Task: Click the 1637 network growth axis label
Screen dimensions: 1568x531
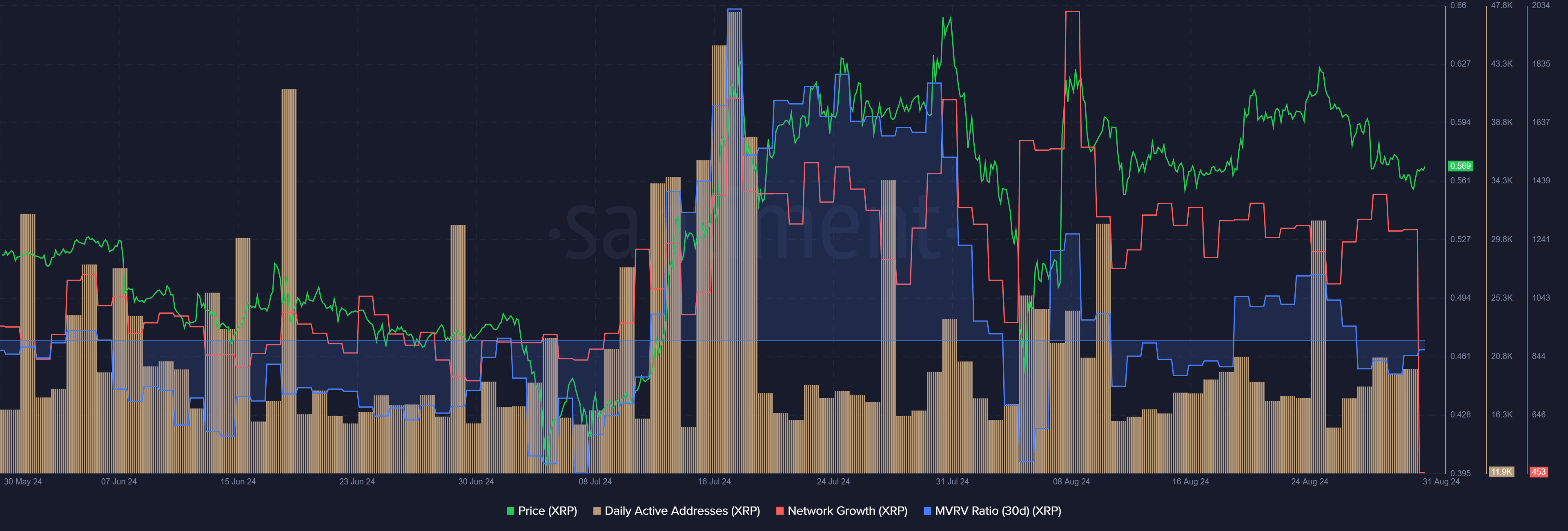Action: pyautogui.click(x=1541, y=123)
